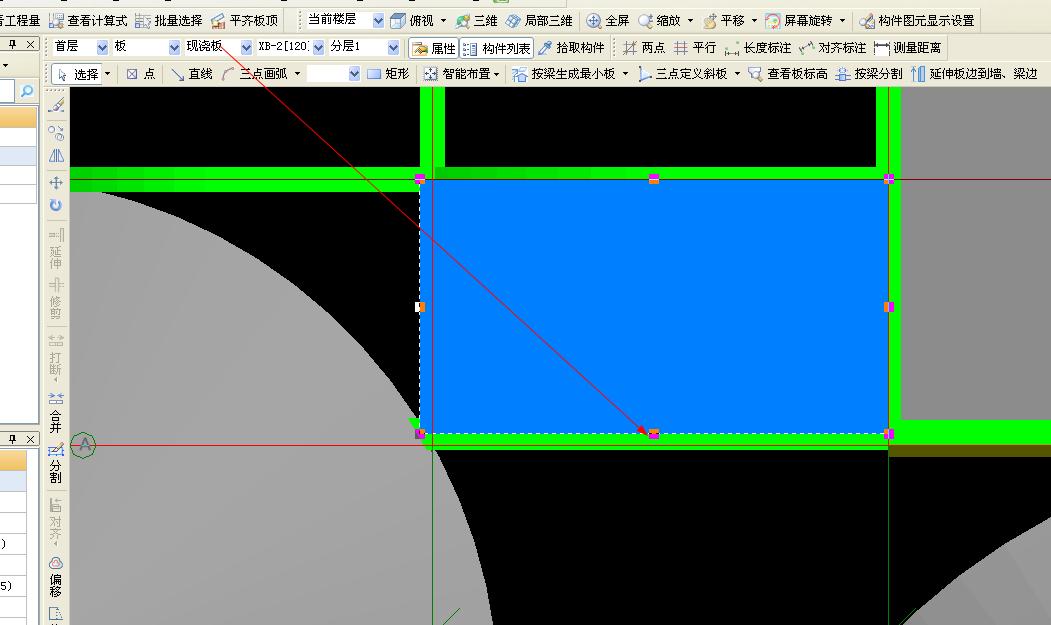
Task: Click the eraser/delete tool atop vertical toolbar
Action: tap(56, 105)
